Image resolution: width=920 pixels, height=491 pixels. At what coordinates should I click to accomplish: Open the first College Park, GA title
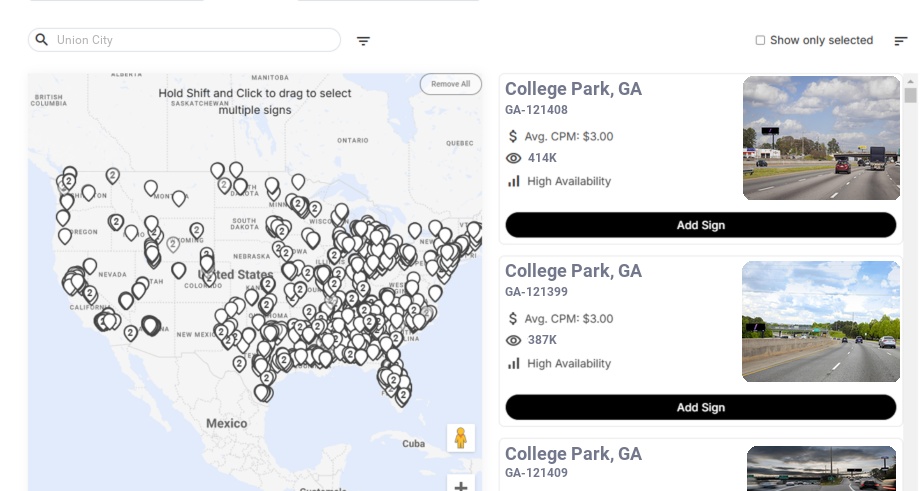pyautogui.click(x=573, y=89)
